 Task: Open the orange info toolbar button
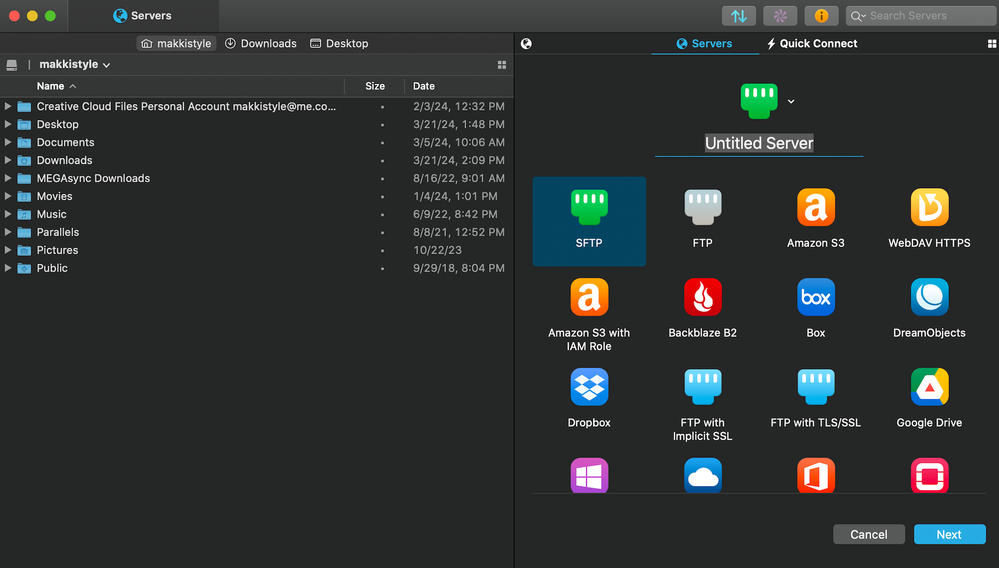tap(821, 16)
